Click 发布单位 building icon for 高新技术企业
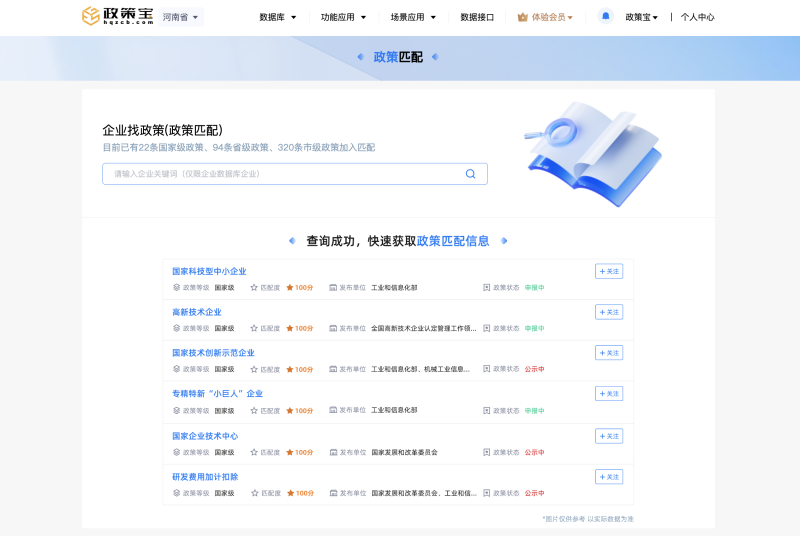 pyautogui.click(x=333, y=328)
